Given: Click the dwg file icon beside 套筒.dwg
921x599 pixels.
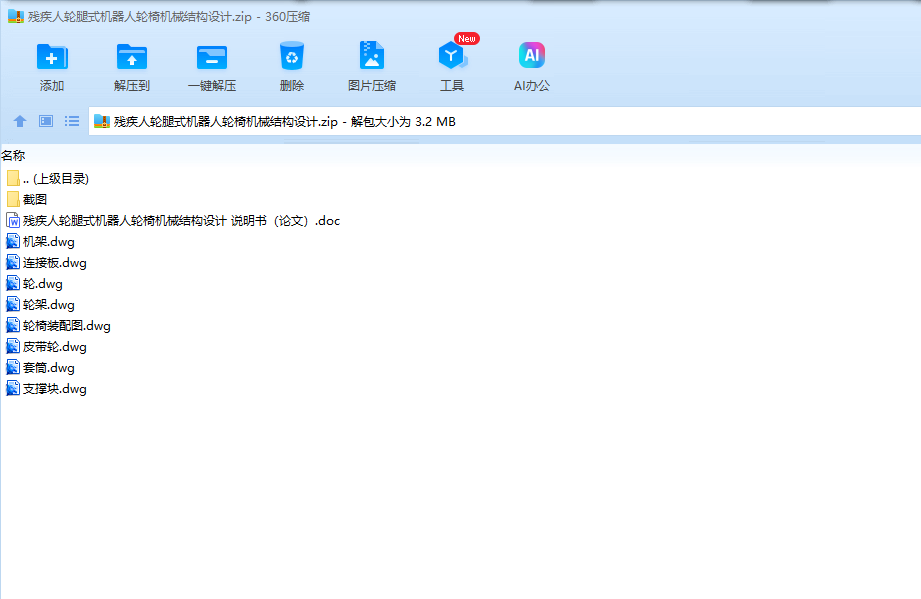Looking at the screenshot, I should 13,368.
